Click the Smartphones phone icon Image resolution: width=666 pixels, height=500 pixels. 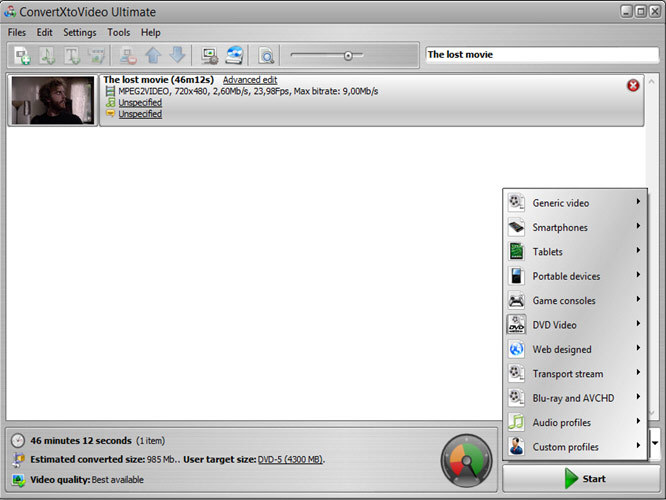516,227
